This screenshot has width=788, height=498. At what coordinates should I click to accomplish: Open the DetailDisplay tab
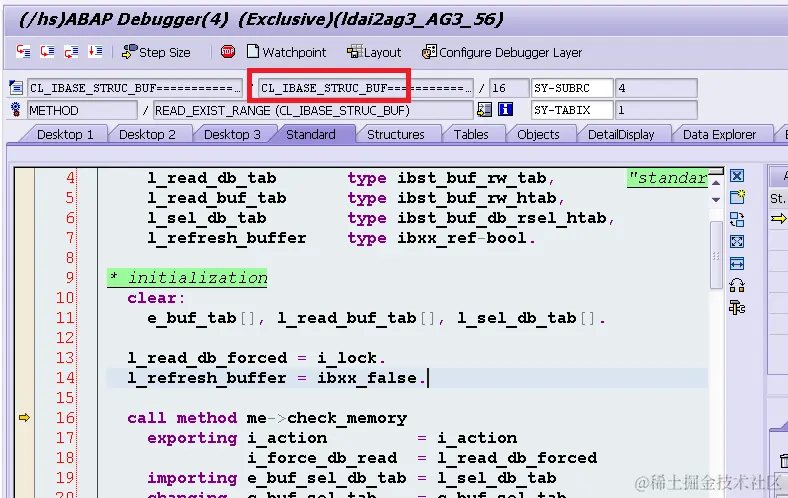621,135
